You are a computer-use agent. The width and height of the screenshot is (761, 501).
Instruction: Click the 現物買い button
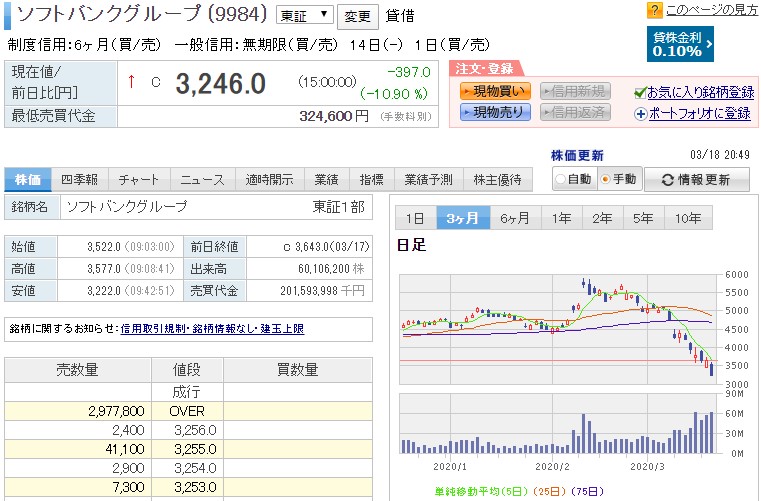pos(495,91)
